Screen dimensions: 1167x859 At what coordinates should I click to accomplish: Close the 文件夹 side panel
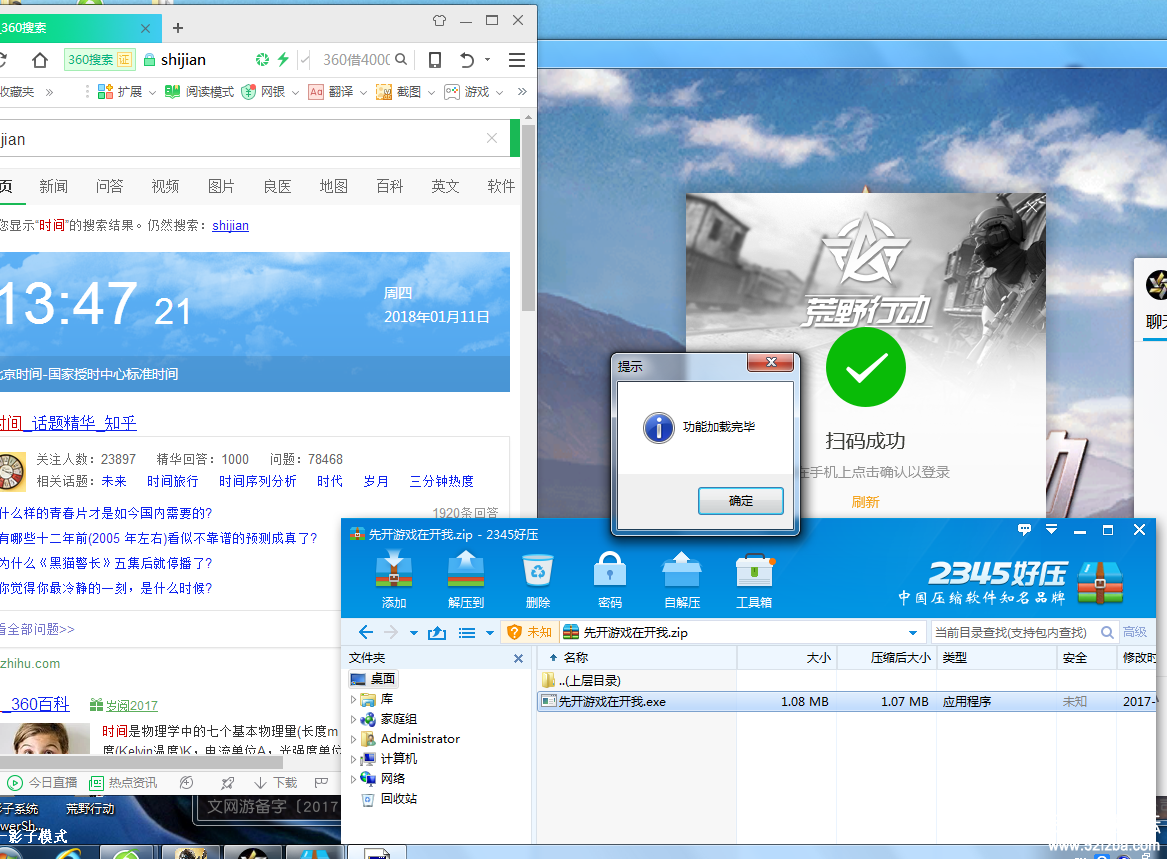[519, 659]
